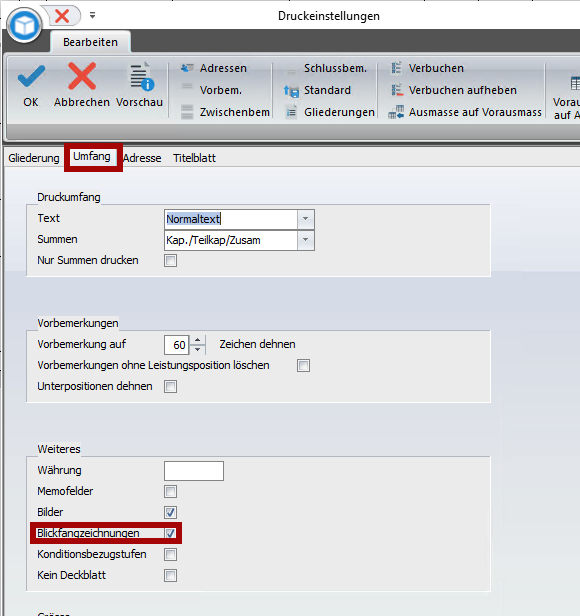This screenshot has width=580, height=616.
Task: Open the quick access toolbar customize arrow
Action: click(x=92, y=15)
